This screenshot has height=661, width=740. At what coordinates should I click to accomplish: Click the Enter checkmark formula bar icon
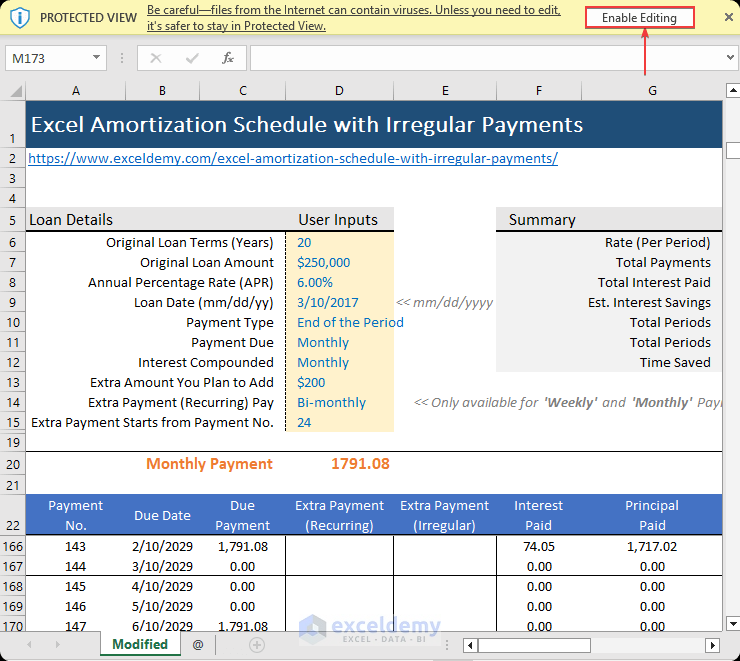192,58
